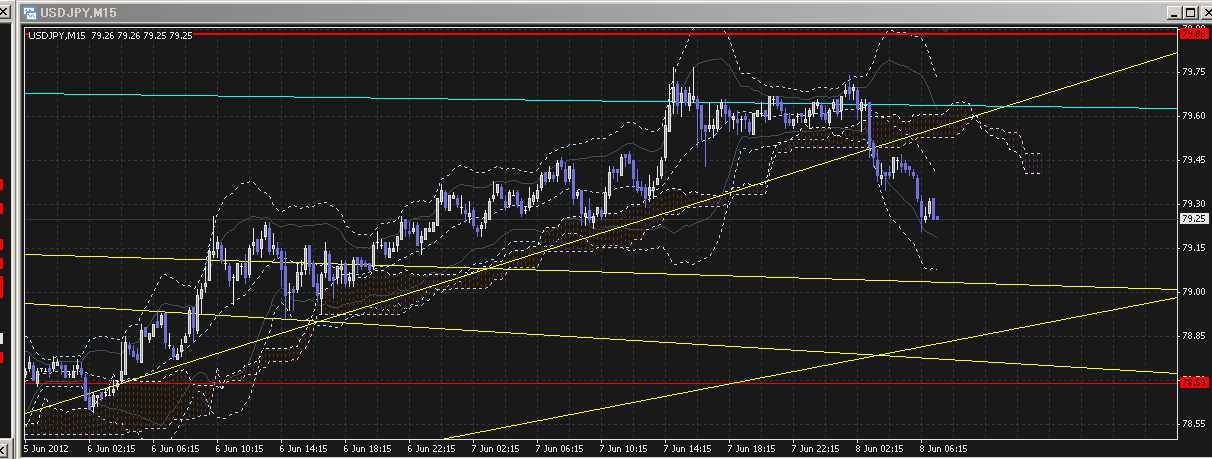1212x459 pixels.
Task: Click the button at the left panel's bottom
Action: click(x=5, y=449)
